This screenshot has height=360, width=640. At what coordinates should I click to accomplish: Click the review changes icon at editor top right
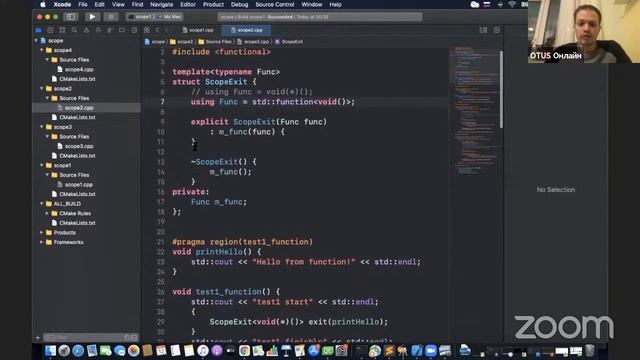483,30
